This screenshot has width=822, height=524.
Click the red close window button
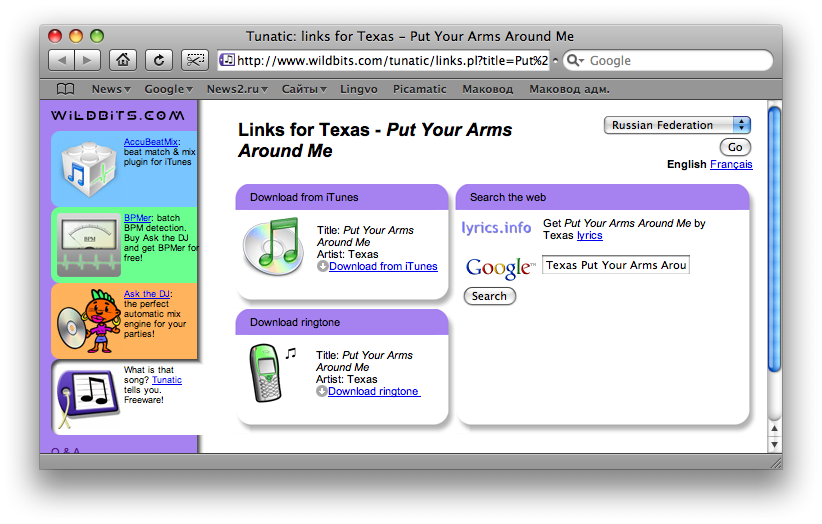(x=55, y=36)
